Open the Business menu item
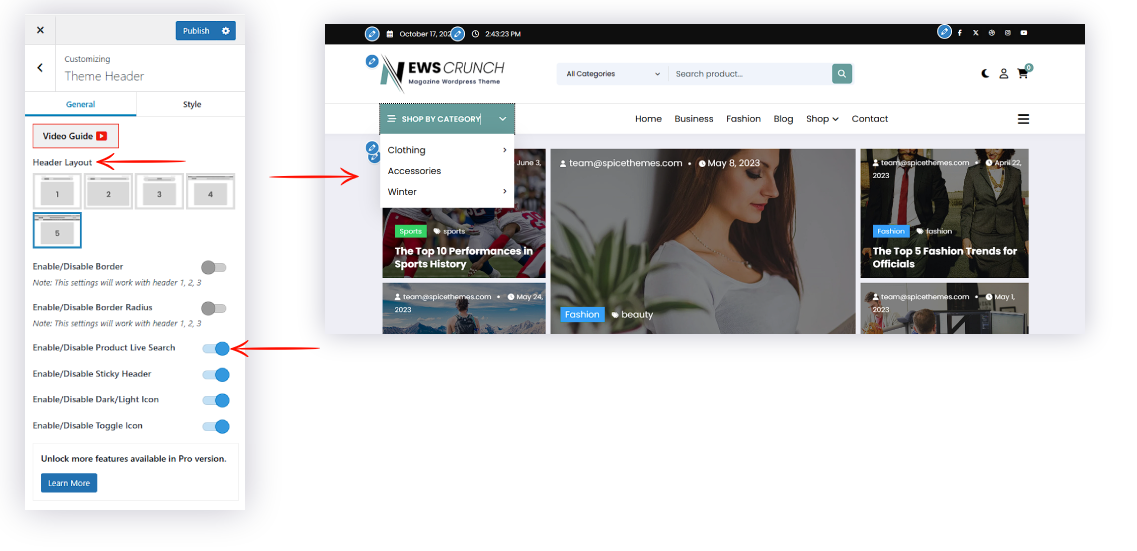 (x=693, y=119)
